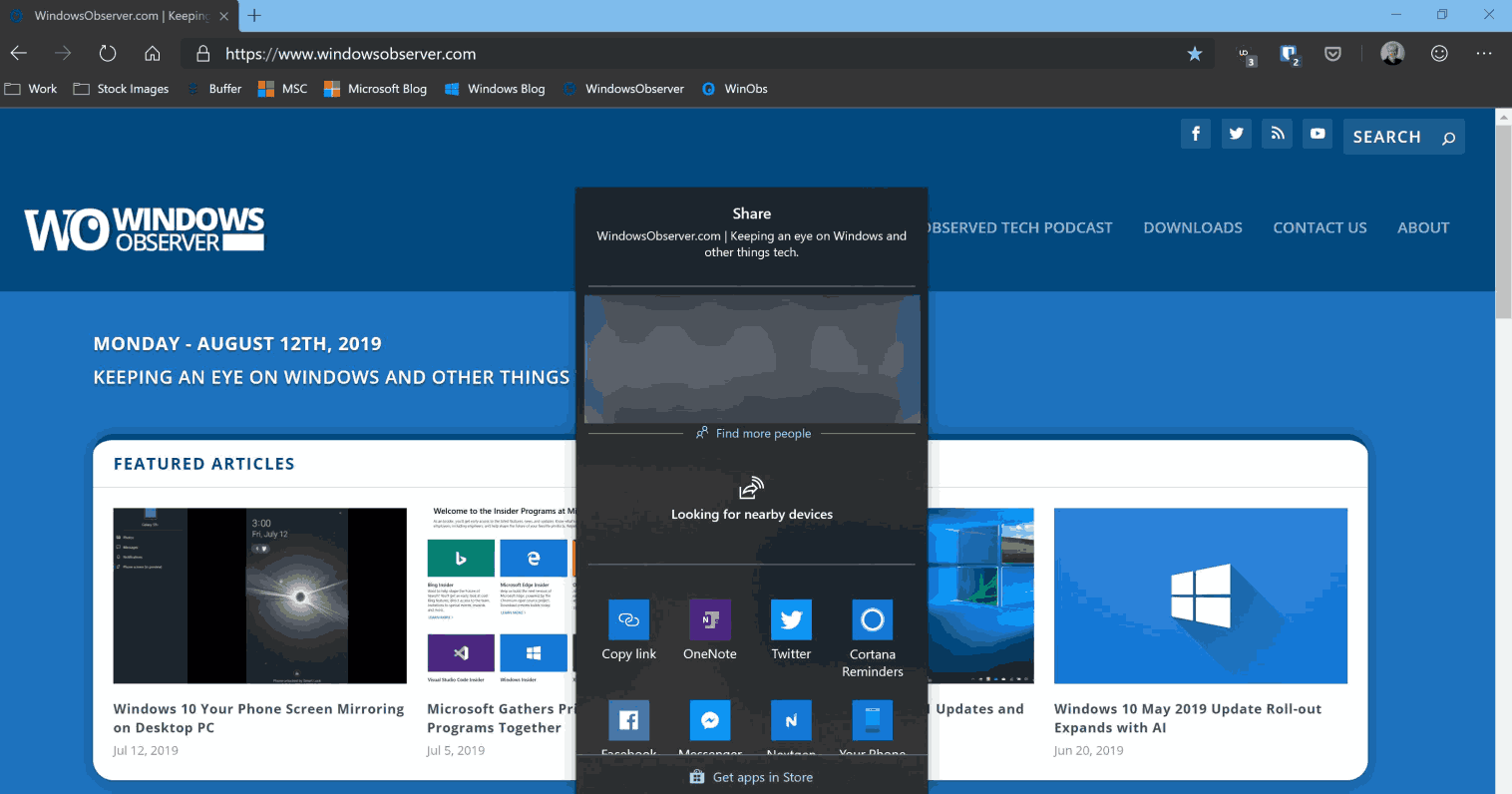This screenshot has height=794, width=1512.
Task: Click the Windows Observer logo
Action: coord(145,229)
